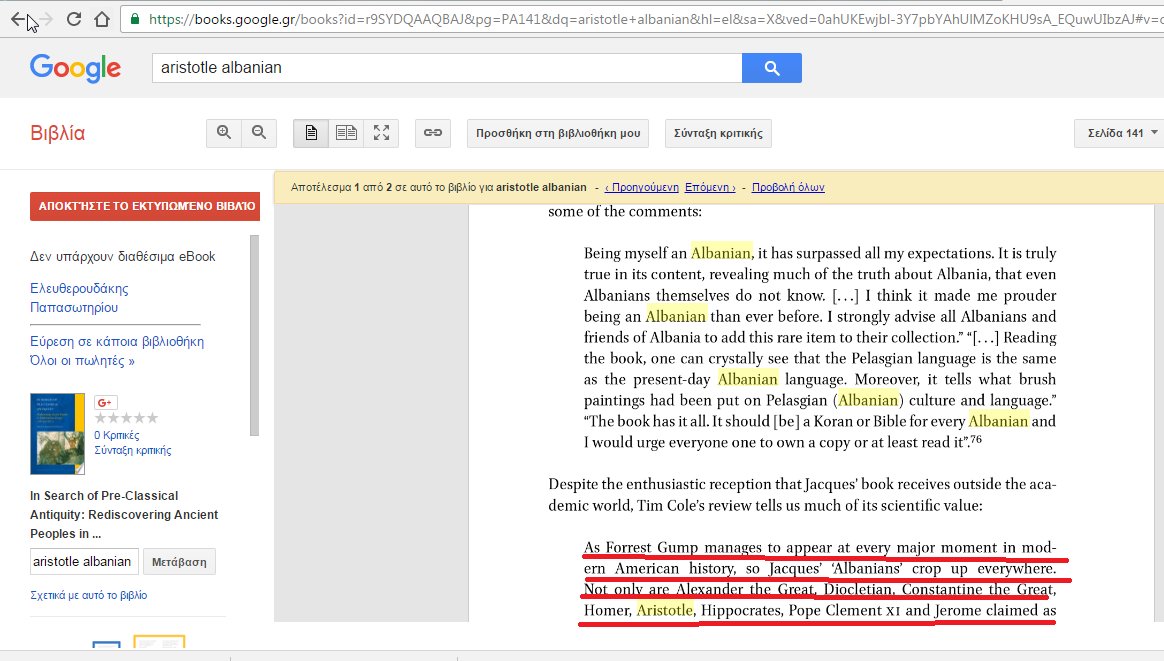
Task: Click the Μετάβαση button
Action: pos(179,562)
